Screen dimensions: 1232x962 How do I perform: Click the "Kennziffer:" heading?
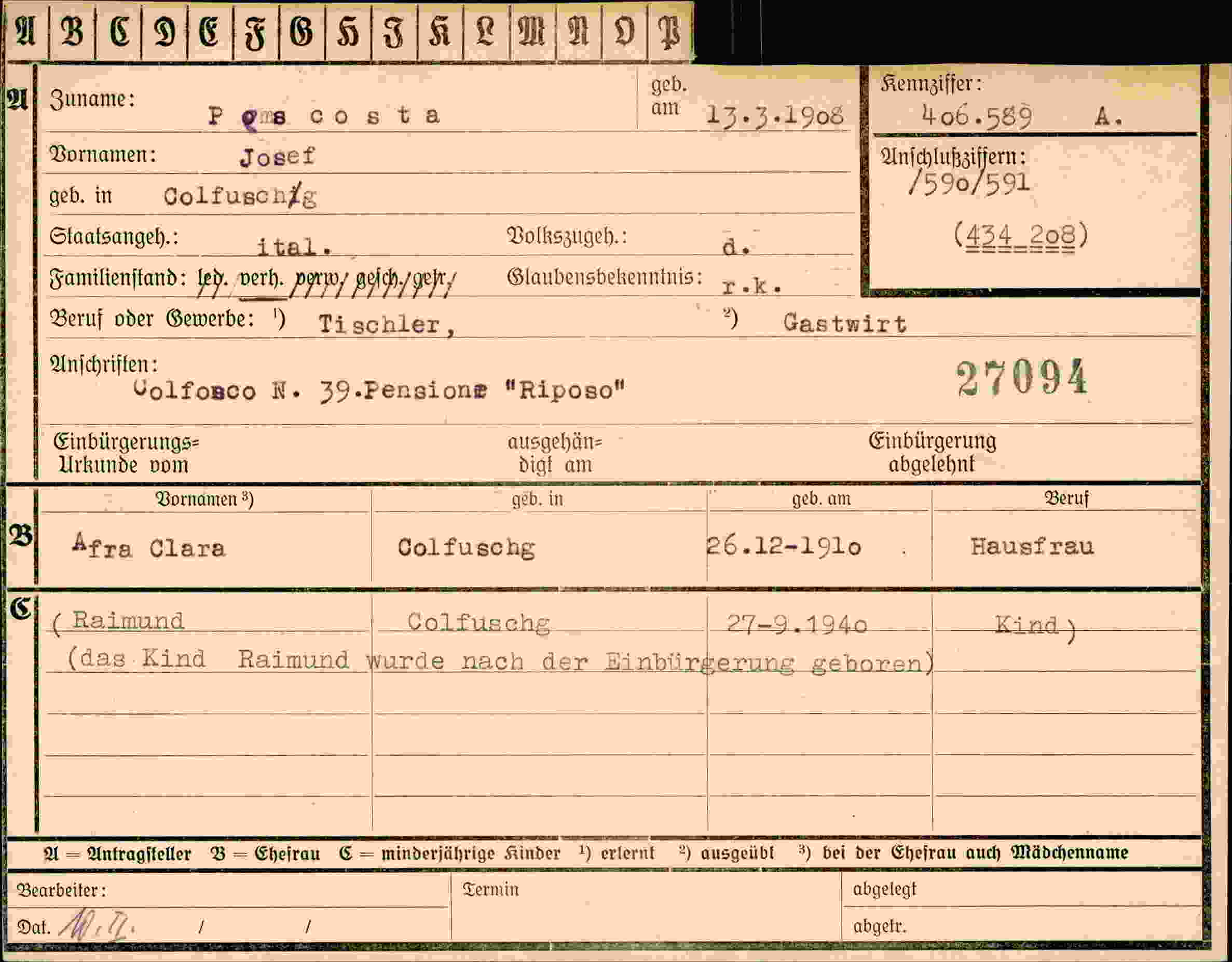(931, 84)
